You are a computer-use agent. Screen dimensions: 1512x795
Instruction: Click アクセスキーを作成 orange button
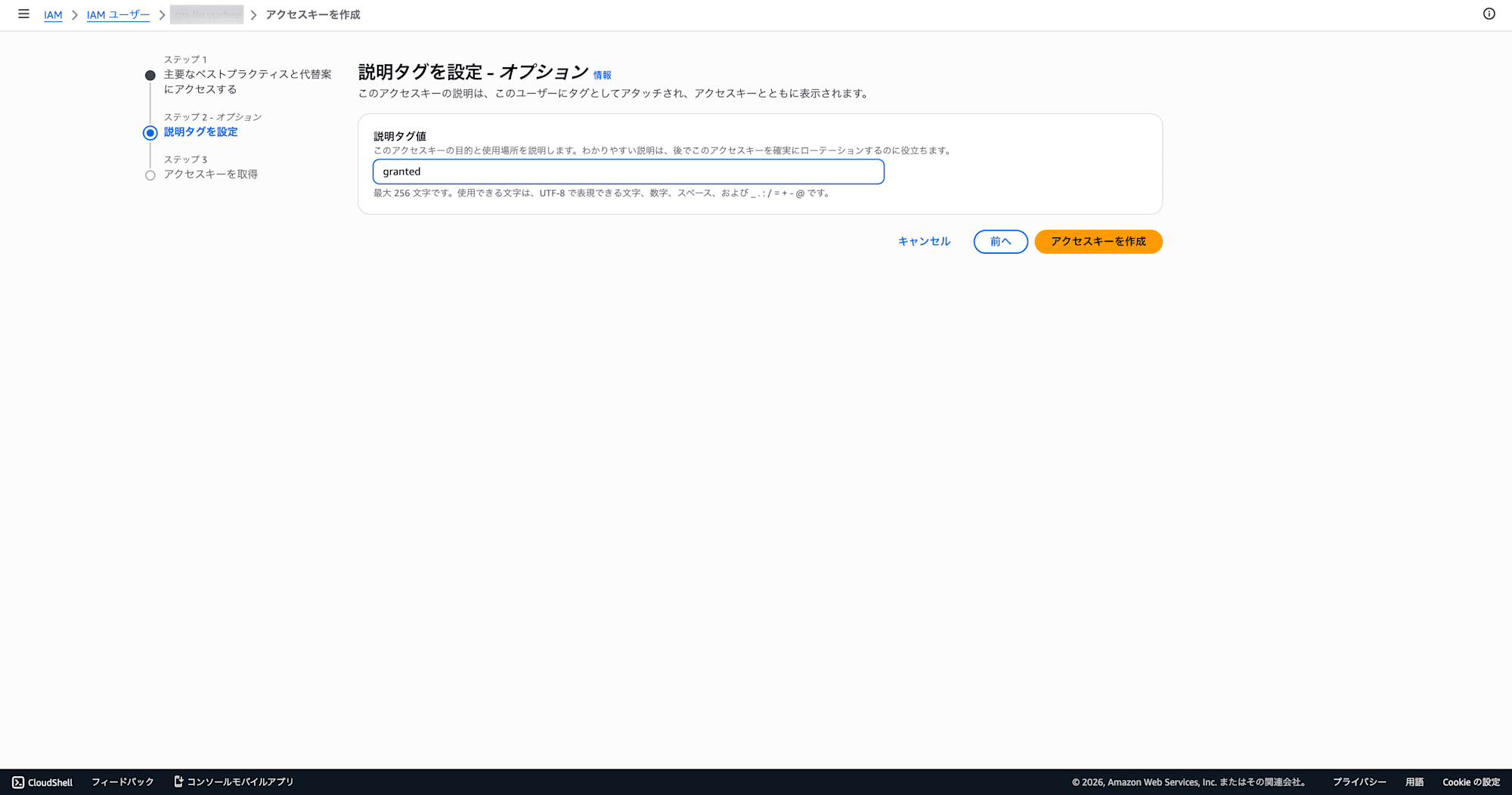click(x=1098, y=242)
